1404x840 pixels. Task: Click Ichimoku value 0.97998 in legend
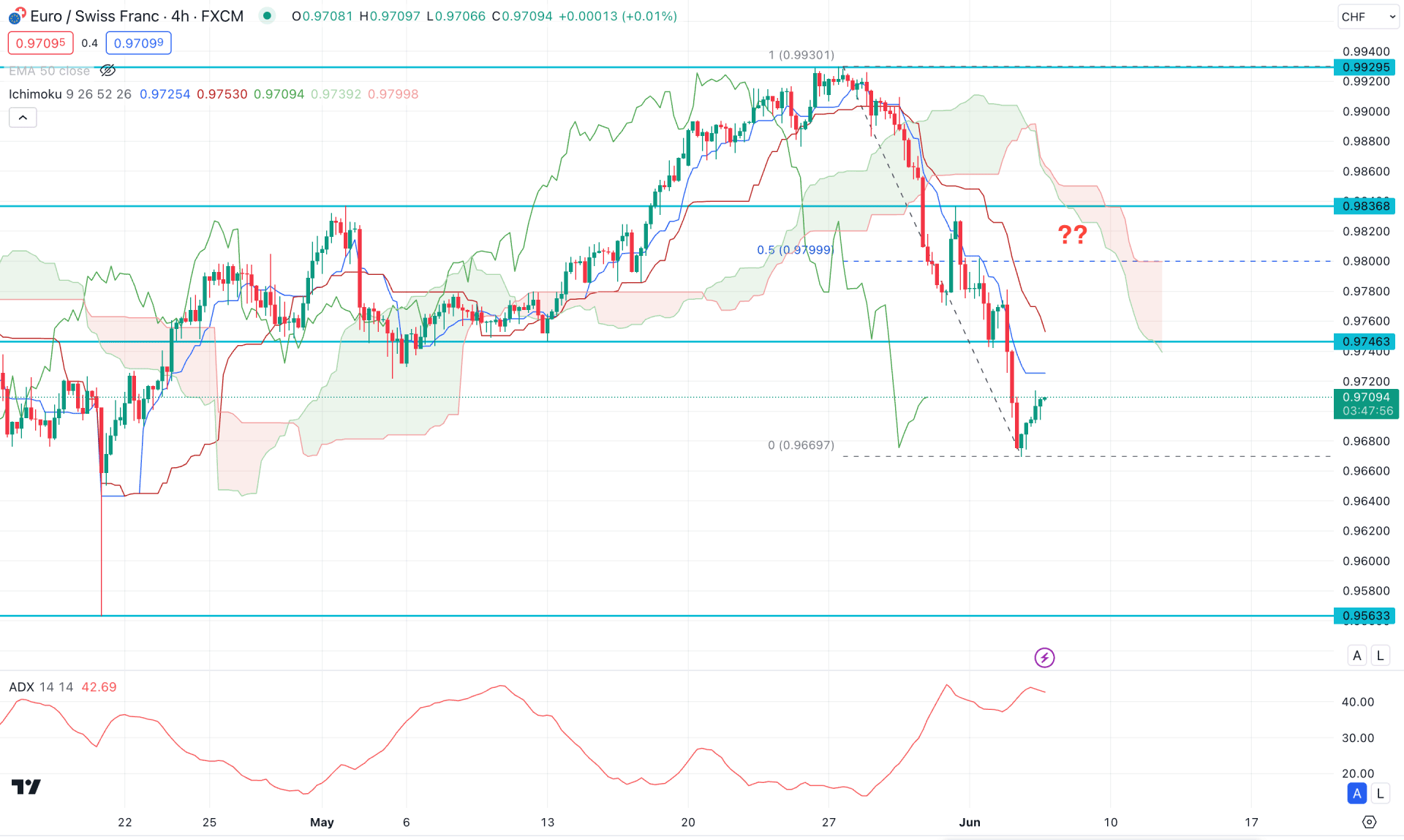[x=393, y=94]
